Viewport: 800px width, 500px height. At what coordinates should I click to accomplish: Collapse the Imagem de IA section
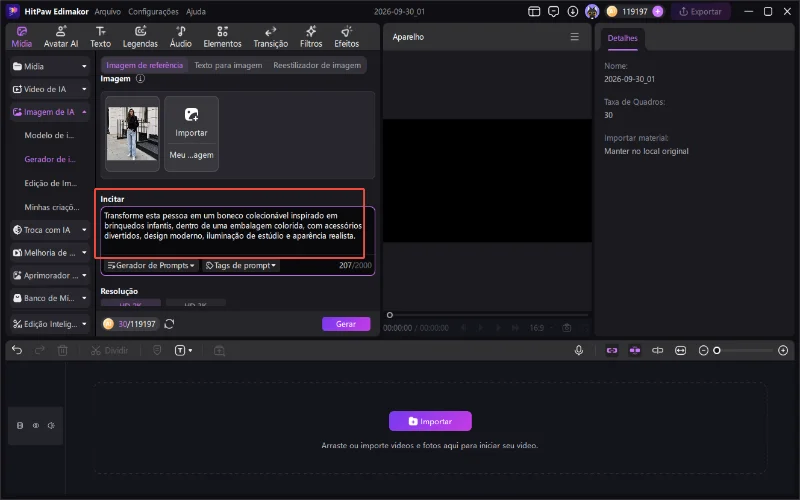click(49, 112)
